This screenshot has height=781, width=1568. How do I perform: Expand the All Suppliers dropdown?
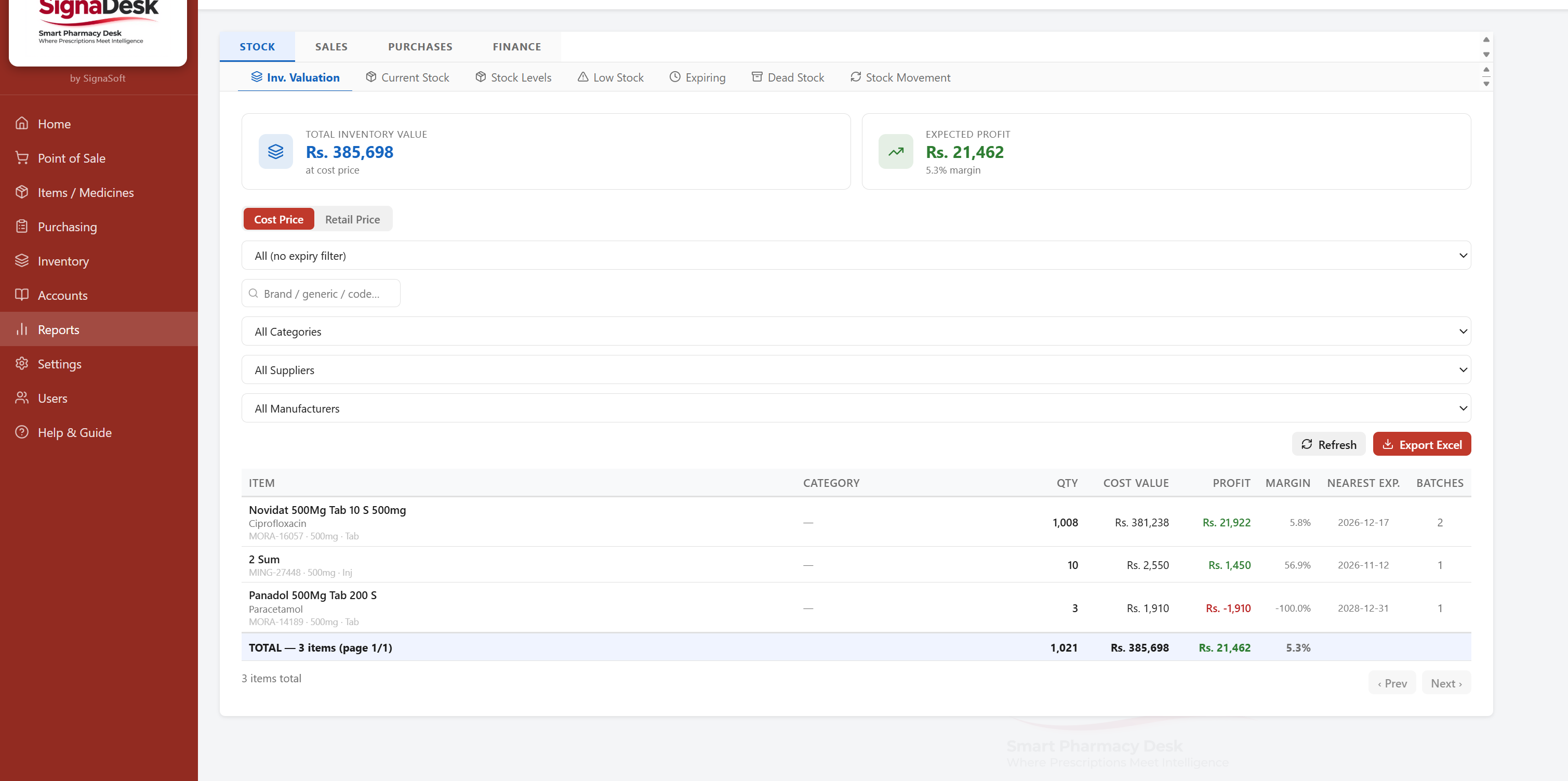point(855,370)
